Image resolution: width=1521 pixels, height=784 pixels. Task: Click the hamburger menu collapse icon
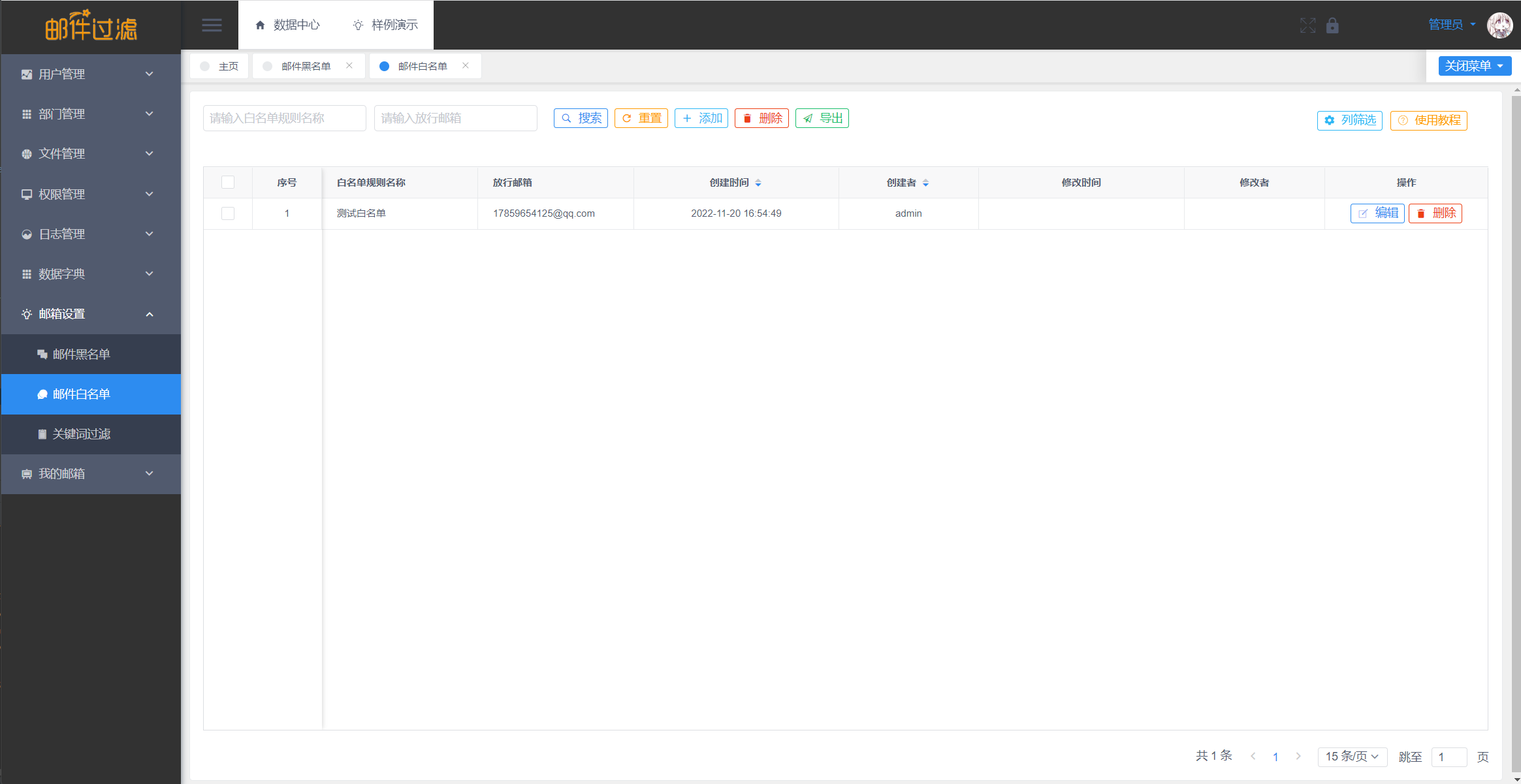pyautogui.click(x=212, y=25)
